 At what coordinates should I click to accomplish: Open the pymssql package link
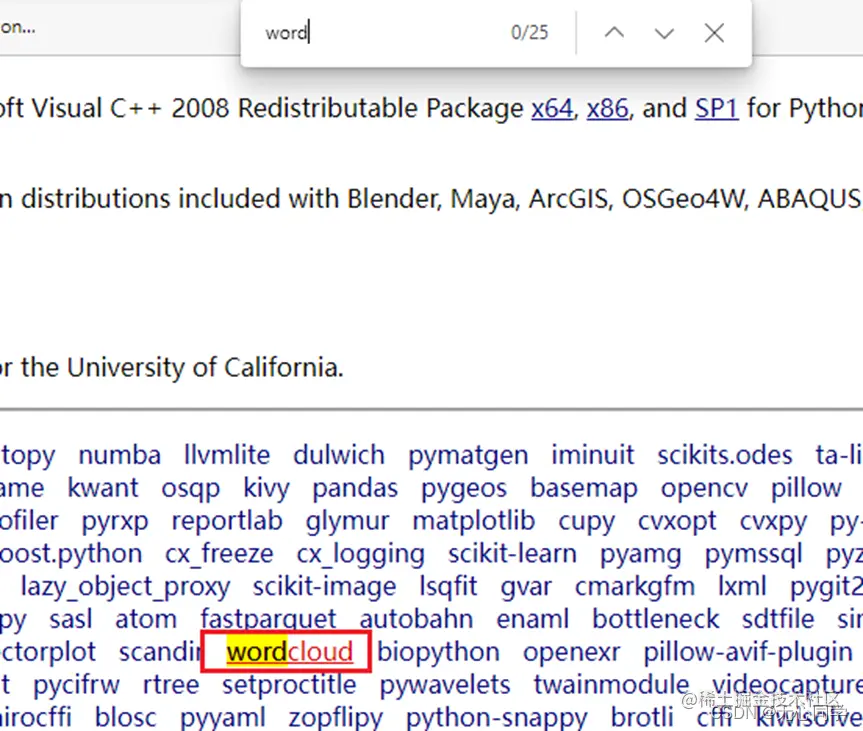(753, 554)
